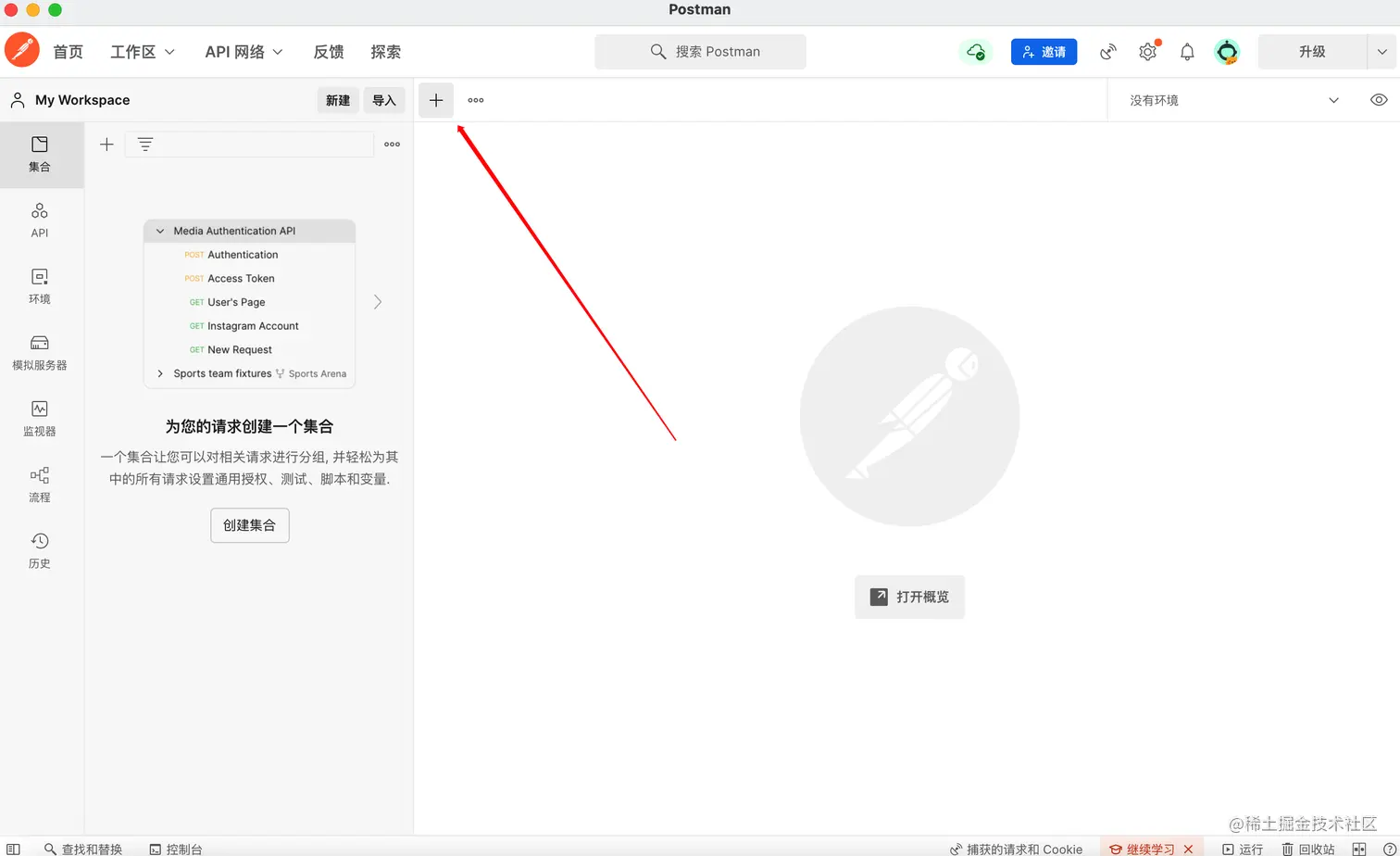The width and height of the screenshot is (1400, 856).
Task: Click the right chevron beside illustration
Action: point(378,302)
